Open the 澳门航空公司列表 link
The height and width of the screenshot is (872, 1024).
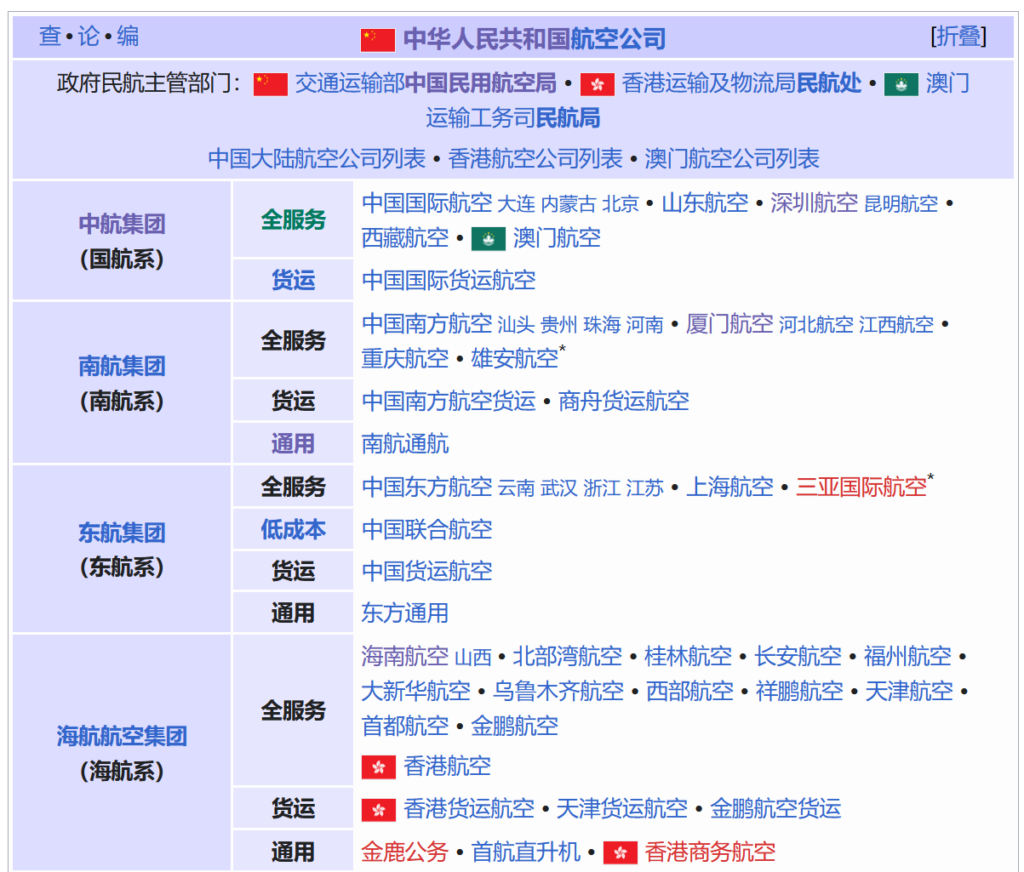coord(732,159)
